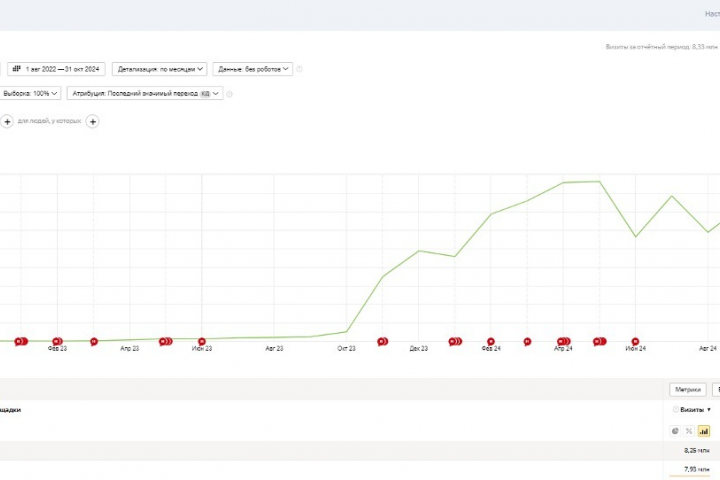
Task: Open the Метрики button
Action: 687,390
